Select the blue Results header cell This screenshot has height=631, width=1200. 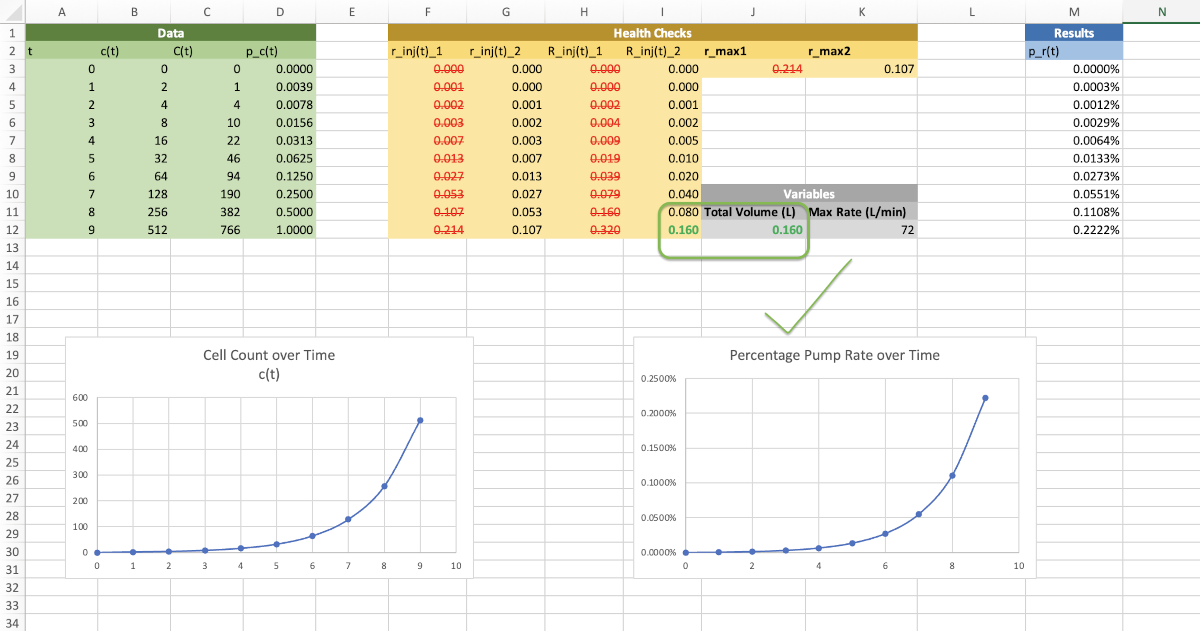coord(1074,33)
